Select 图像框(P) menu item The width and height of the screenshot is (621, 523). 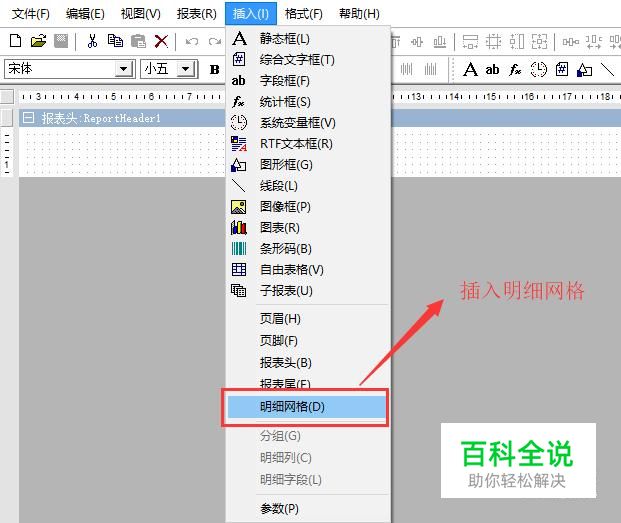pyautogui.click(x=308, y=207)
